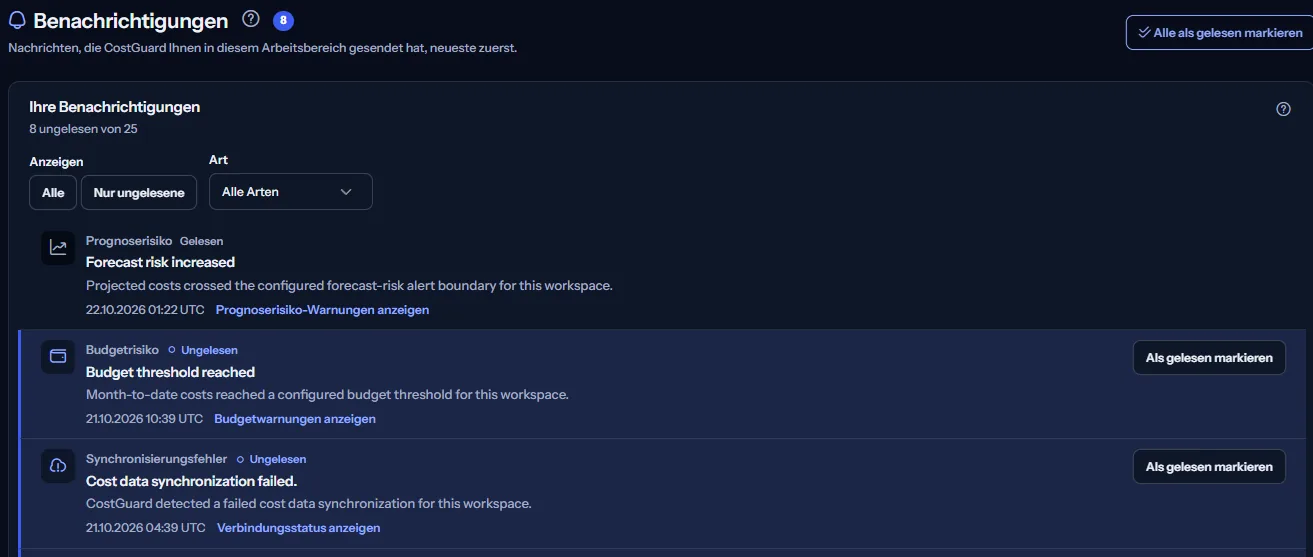Screen dimensions: 1313x557
Task: Click timestamp 22.10.2026 01:22 UTC
Action: (145, 310)
